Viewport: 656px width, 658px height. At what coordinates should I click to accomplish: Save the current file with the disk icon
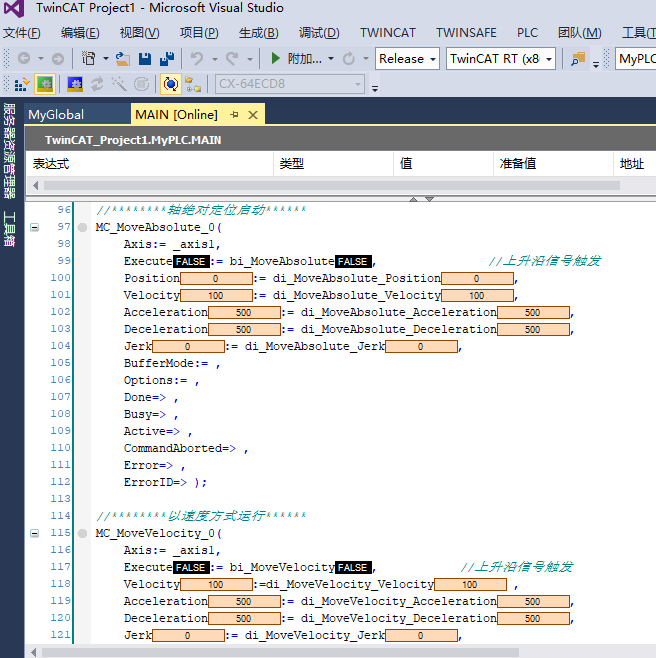[145, 58]
